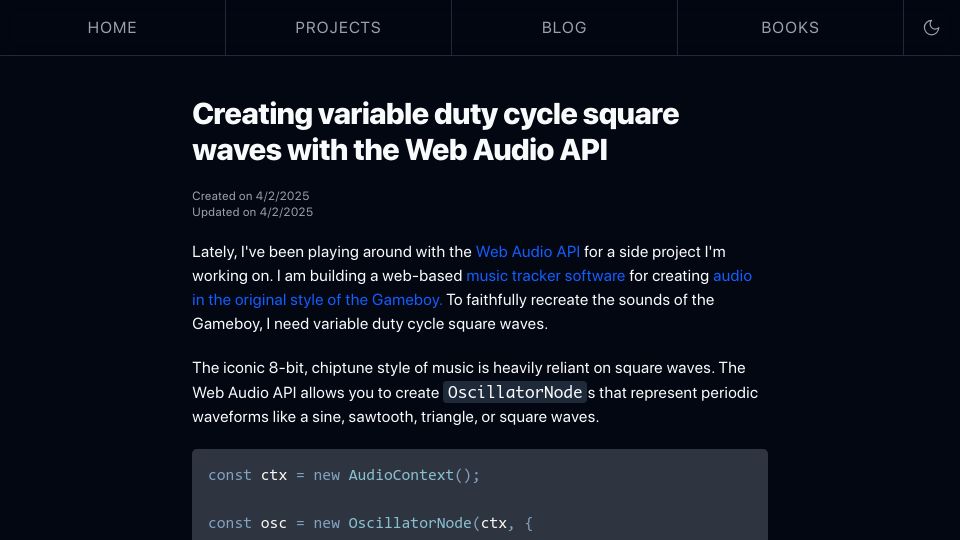This screenshot has height=540, width=960.
Task: Click the 'const osc = new OscillatorNode(ctx, {' line
Action: tap(370, 523)
